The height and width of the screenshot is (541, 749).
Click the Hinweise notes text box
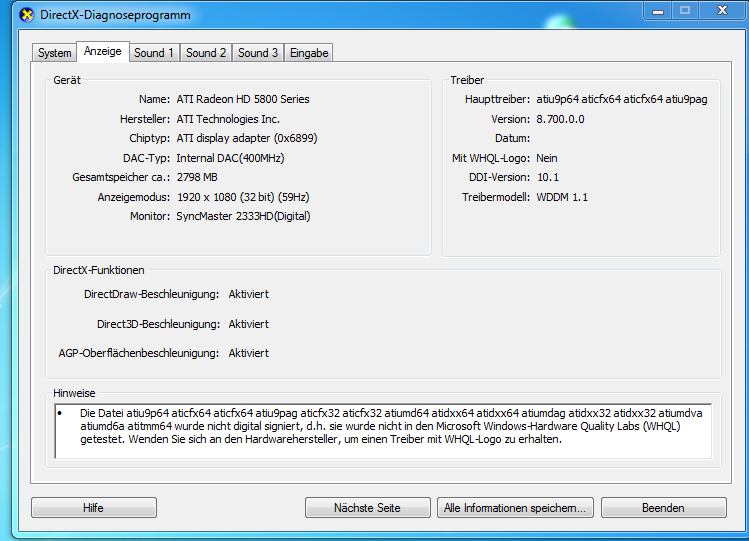click(383, 431)
